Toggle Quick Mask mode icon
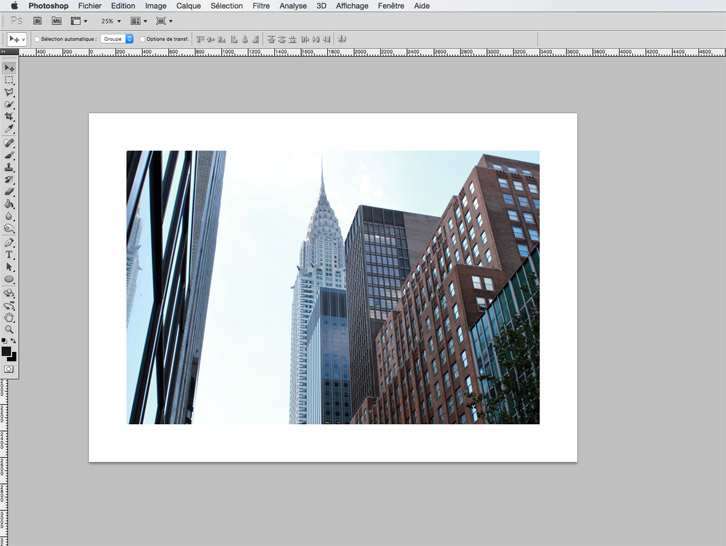This screenshot has height=546, width=726. tap(9, 369)
